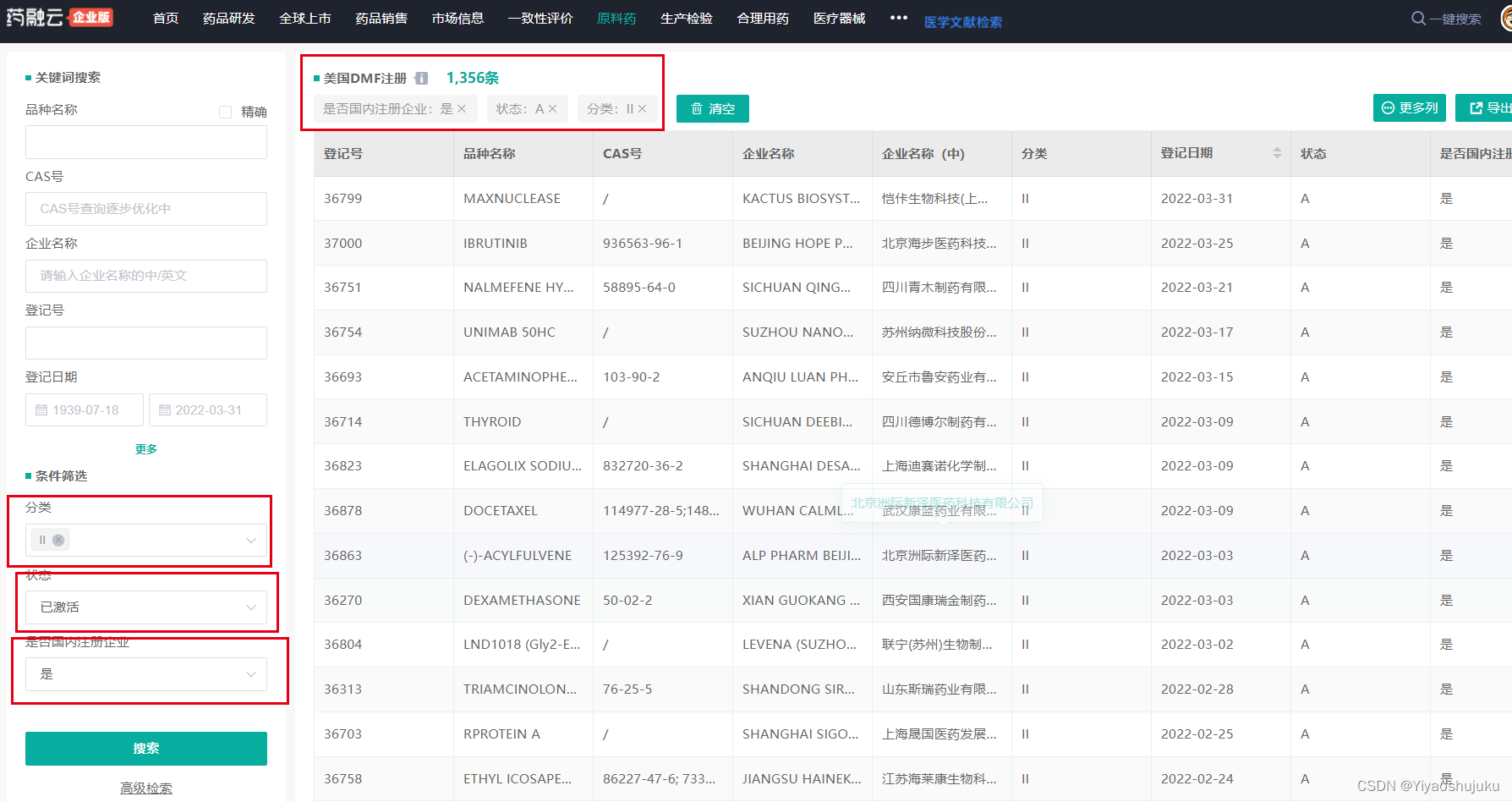Image resolution: width=1512 pixels, height=802 pixels.
Task: Open the 医学文献检索 link
Action: (x=963, y=22)
